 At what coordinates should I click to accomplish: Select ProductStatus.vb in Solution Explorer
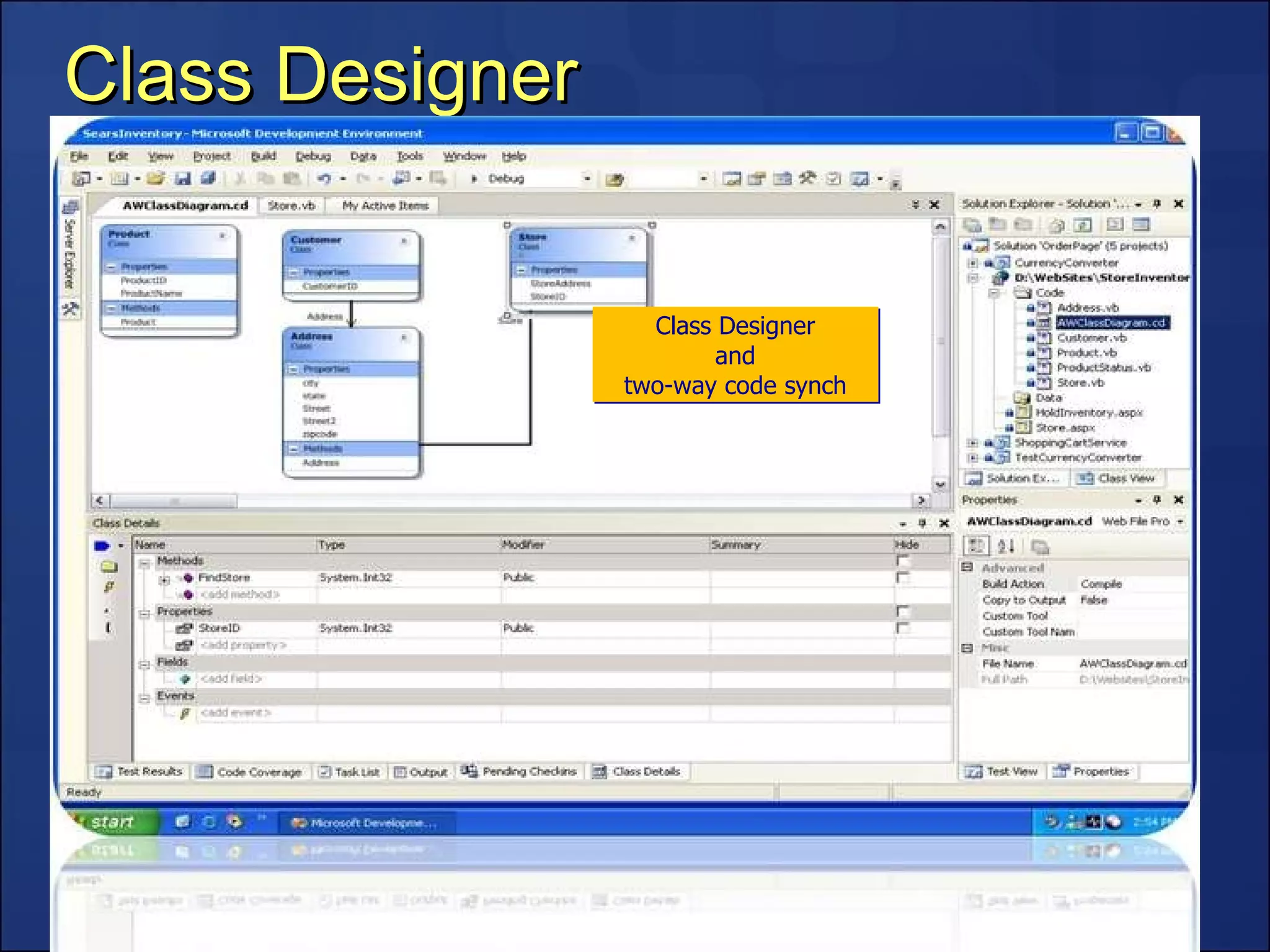point(1104,368)
